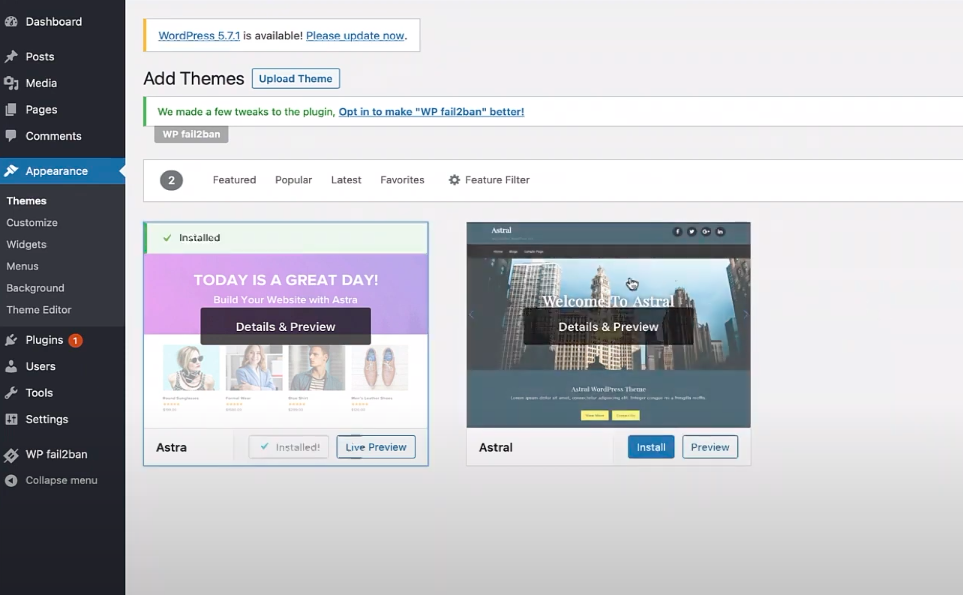Click the Pages document icon
The width and height of the screenshot is (963, 595).
point(11,109)
